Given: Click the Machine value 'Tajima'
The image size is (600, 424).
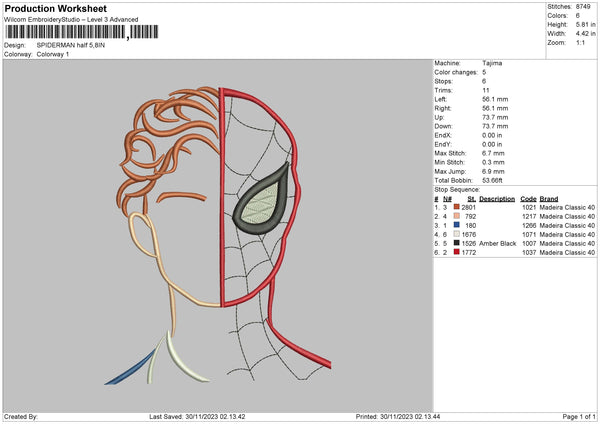Looking at the screenshot, I should (x=492, y=62).
